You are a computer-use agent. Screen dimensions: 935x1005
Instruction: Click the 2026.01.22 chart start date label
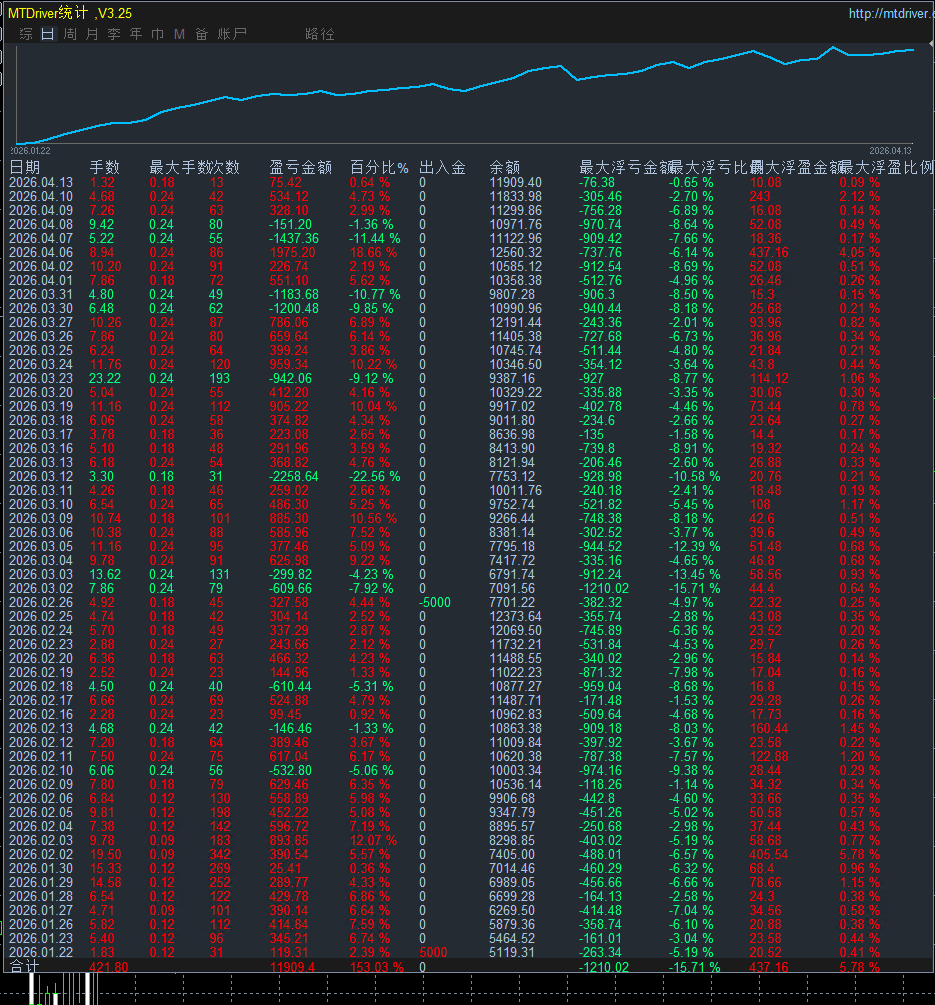31,150
